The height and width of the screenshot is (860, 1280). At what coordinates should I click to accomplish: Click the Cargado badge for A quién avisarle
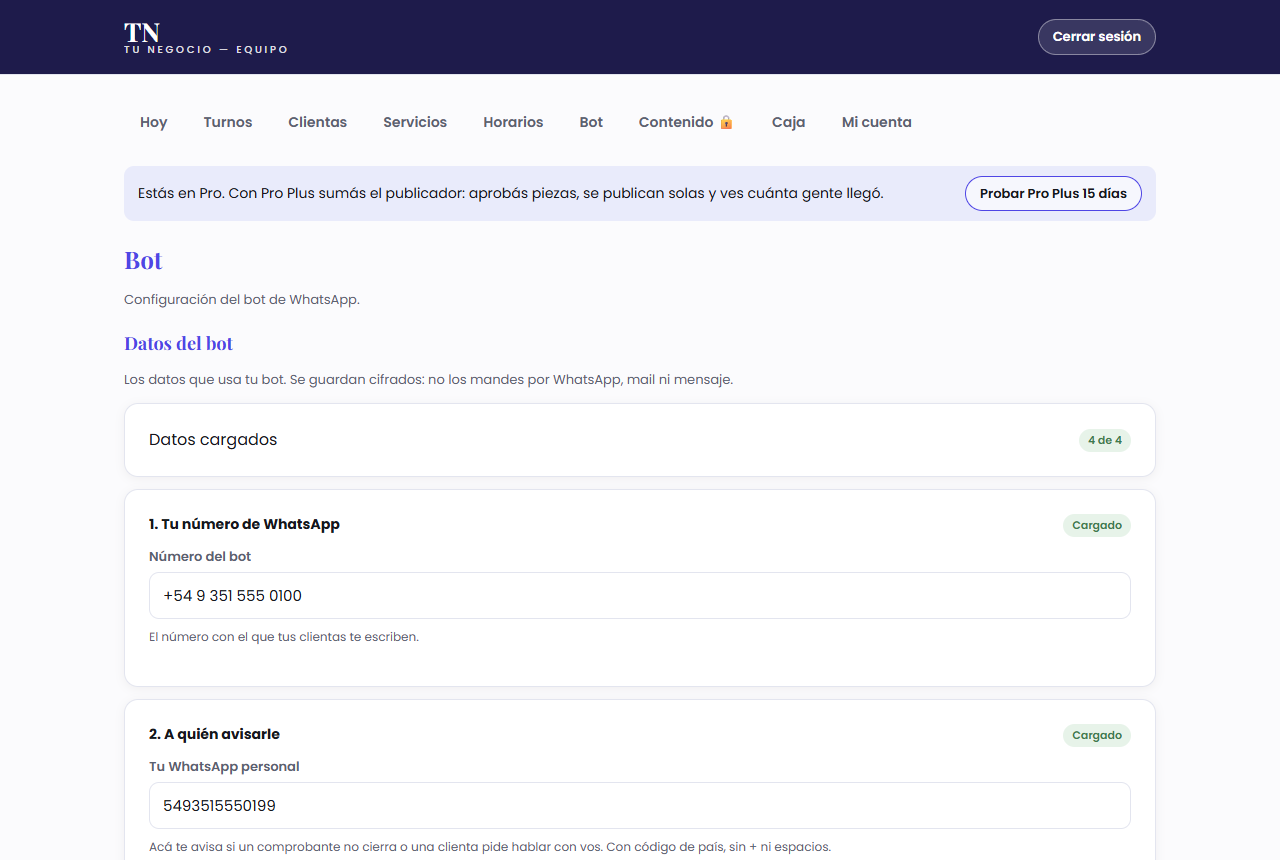(1097, 735)
